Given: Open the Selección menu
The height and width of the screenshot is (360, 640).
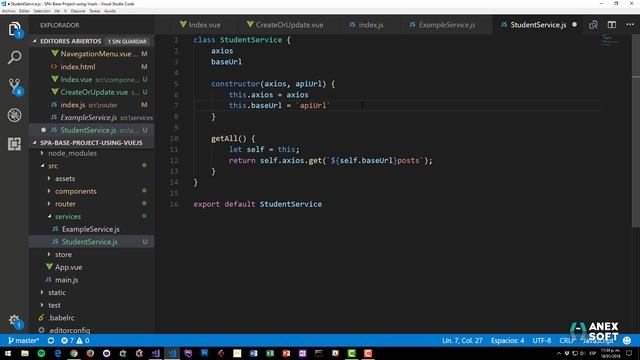Looking at the screenshot, I should click(42, 11).
